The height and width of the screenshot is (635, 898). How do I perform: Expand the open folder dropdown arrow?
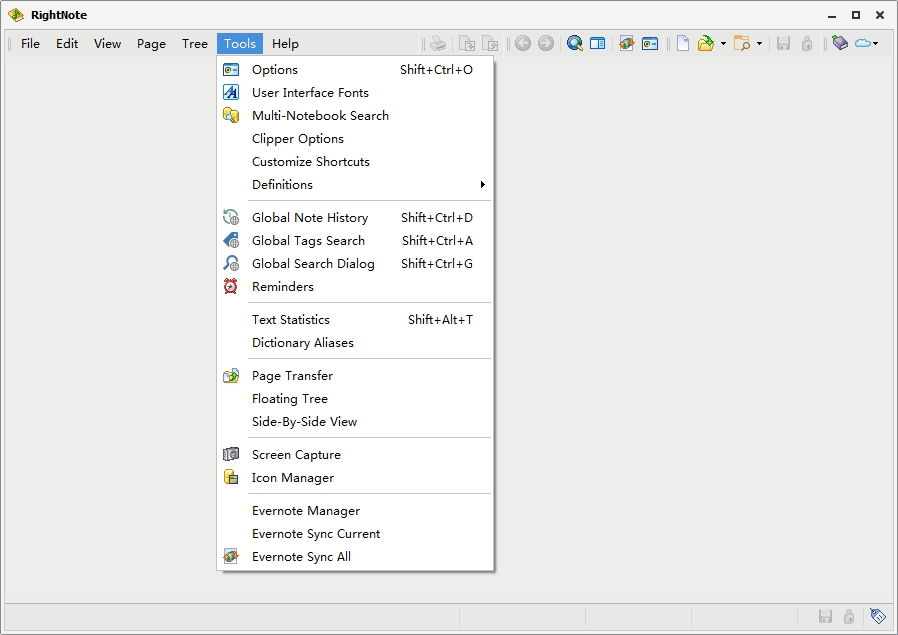[x=723, y=44]
